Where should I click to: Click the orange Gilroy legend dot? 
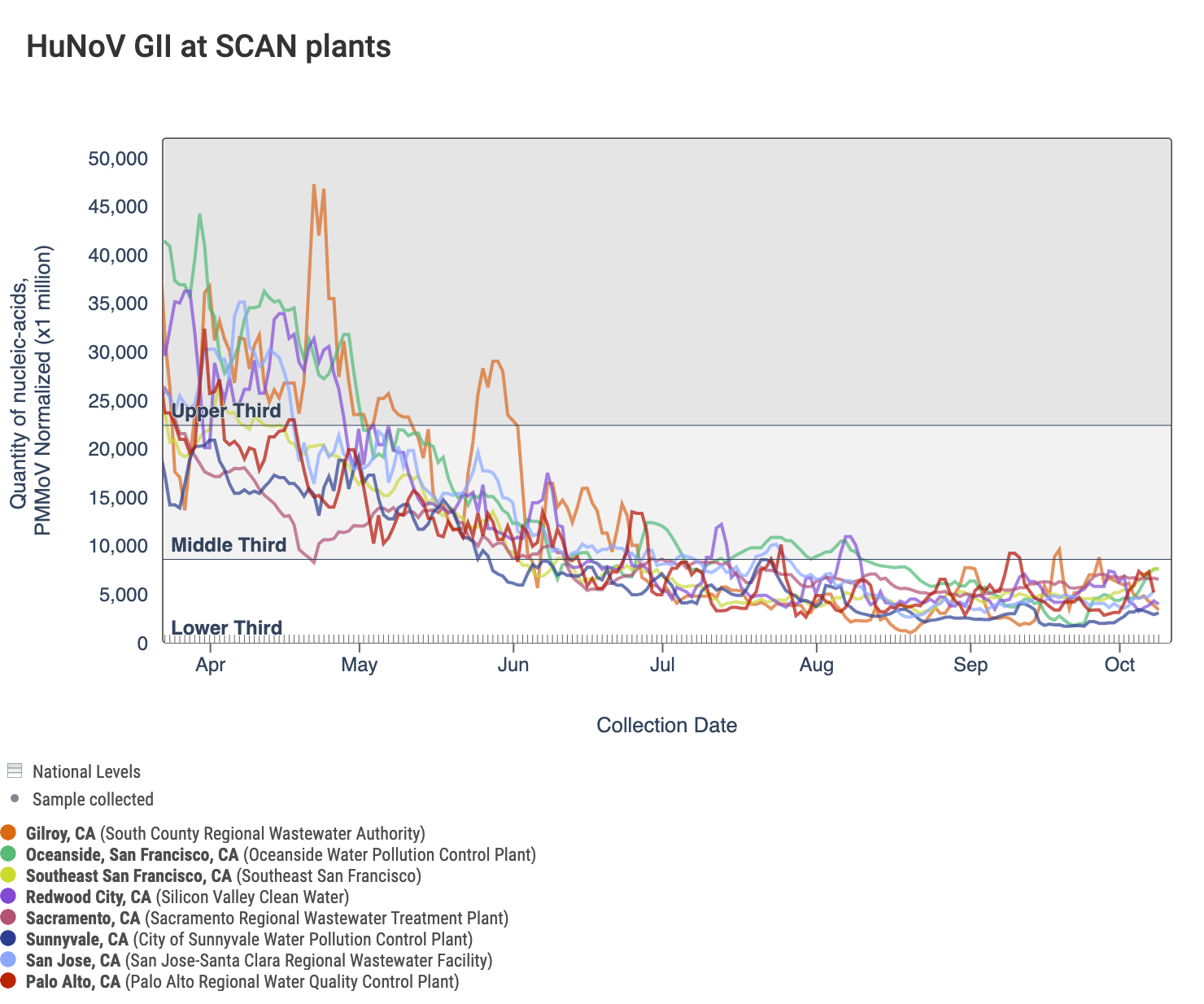pos(9,833)
